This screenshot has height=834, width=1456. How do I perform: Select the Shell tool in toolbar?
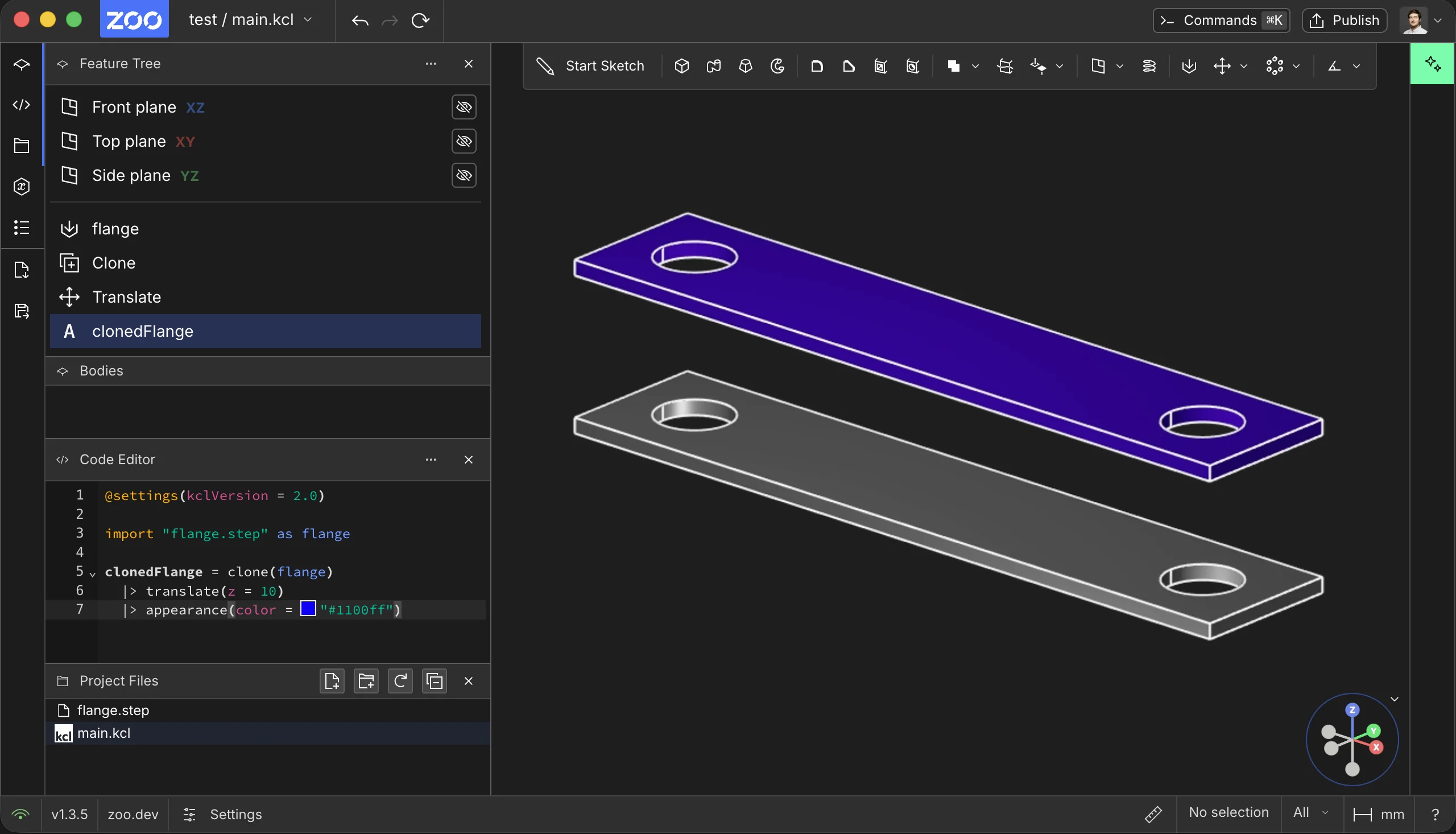(881, 66)
